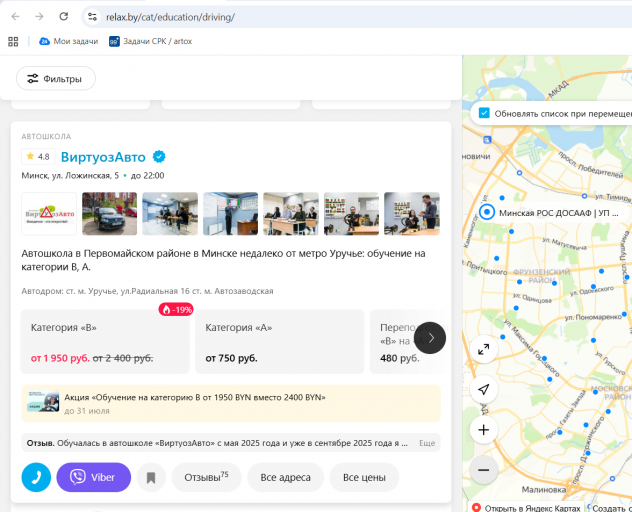The width and height of the screenshot is (632, 512).
Task: Click the -19% discount badge
Action: (x=176, y=310)
